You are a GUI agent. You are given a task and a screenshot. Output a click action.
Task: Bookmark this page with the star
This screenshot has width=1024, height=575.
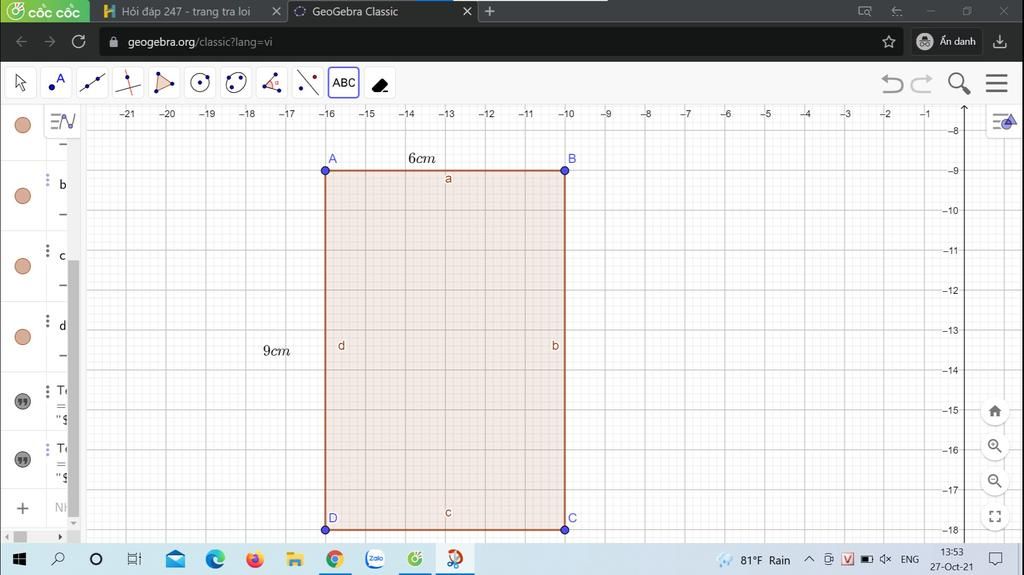pos(889,42)
